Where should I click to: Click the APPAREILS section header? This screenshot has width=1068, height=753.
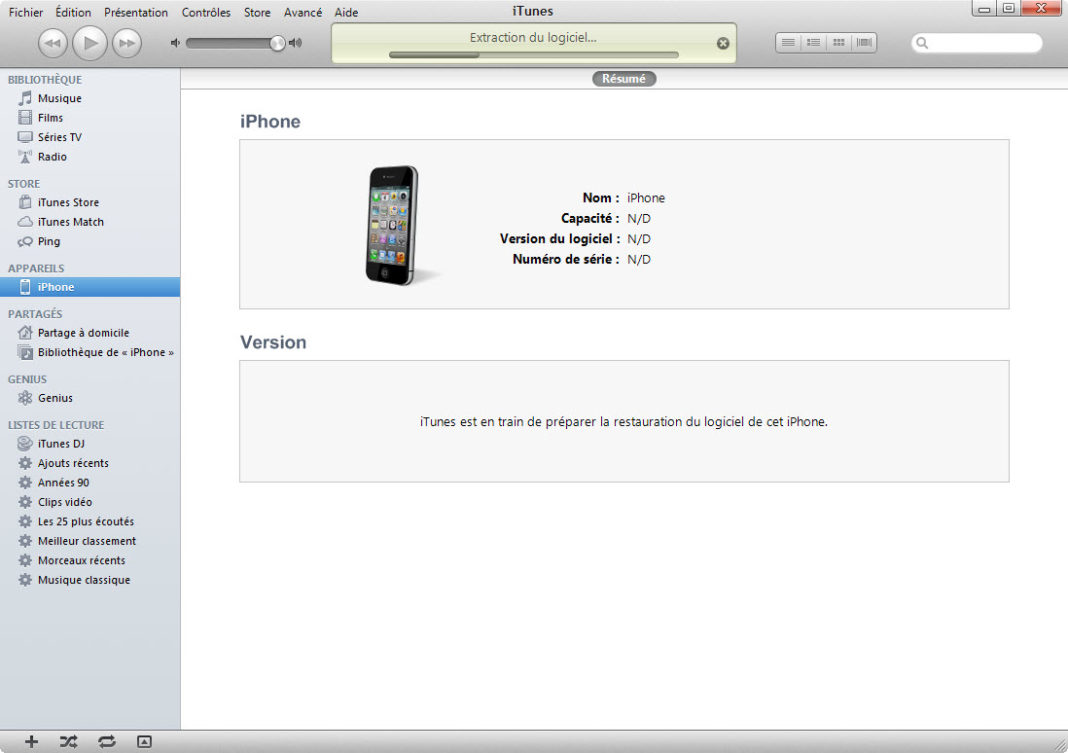point(36,268)
